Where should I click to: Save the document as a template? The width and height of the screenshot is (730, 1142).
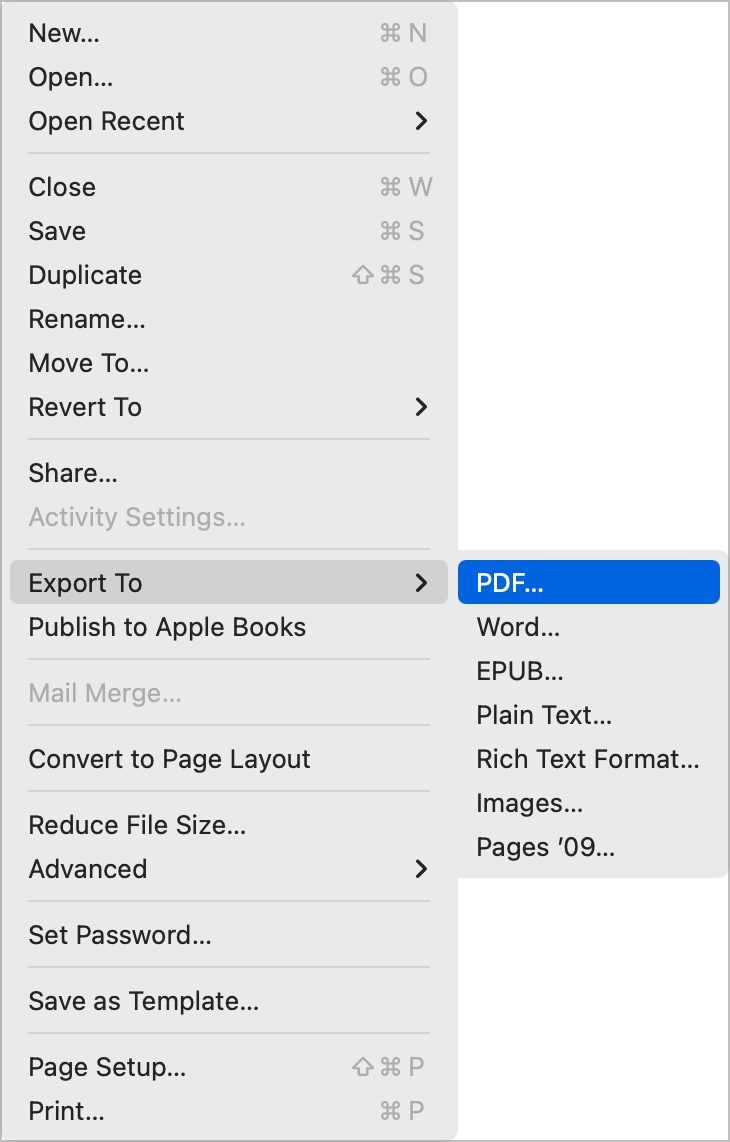[x=143, y=1001]
